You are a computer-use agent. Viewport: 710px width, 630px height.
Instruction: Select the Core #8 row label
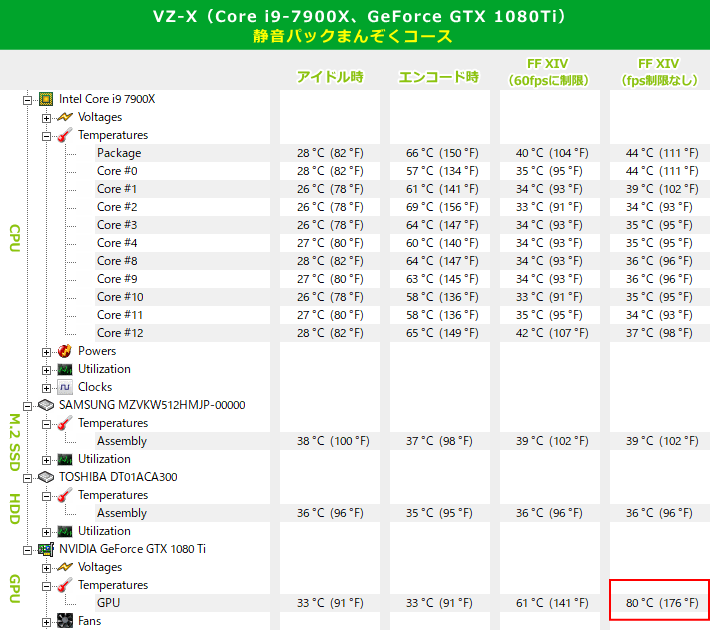click(x=117, y=261)
